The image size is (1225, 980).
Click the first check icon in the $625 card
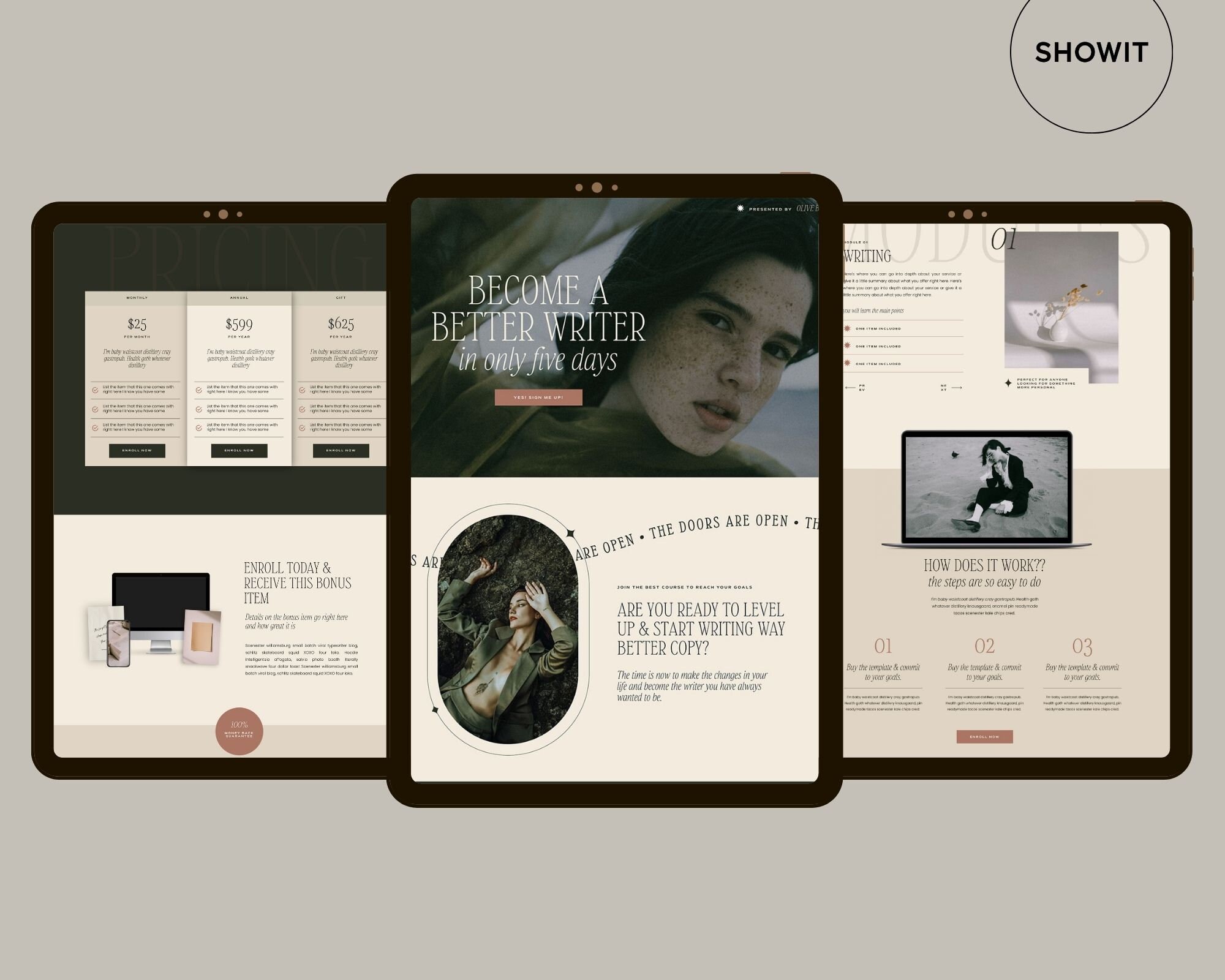tap(302, 390)
